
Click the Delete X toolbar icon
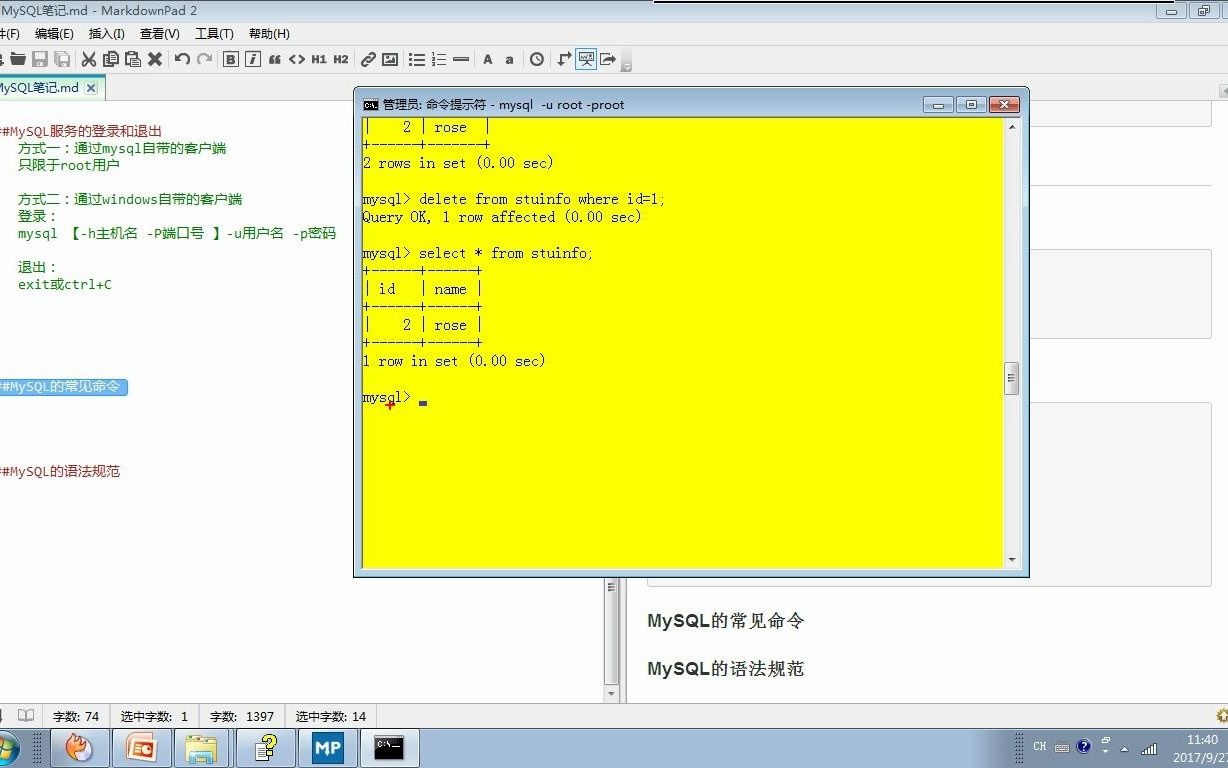[x=155, y=59]
